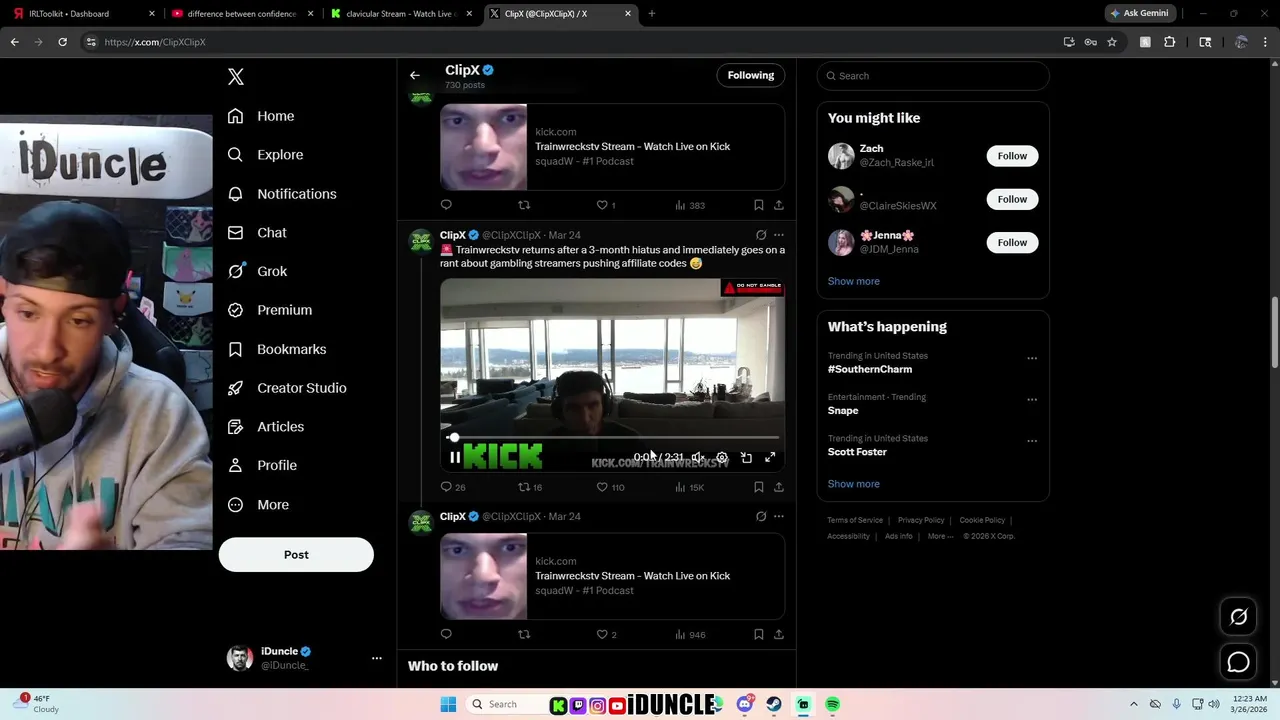1280x720 pixels.
Task: Open Premium in the sidebar
Action: pyautogui.click(x=270, y=310)
